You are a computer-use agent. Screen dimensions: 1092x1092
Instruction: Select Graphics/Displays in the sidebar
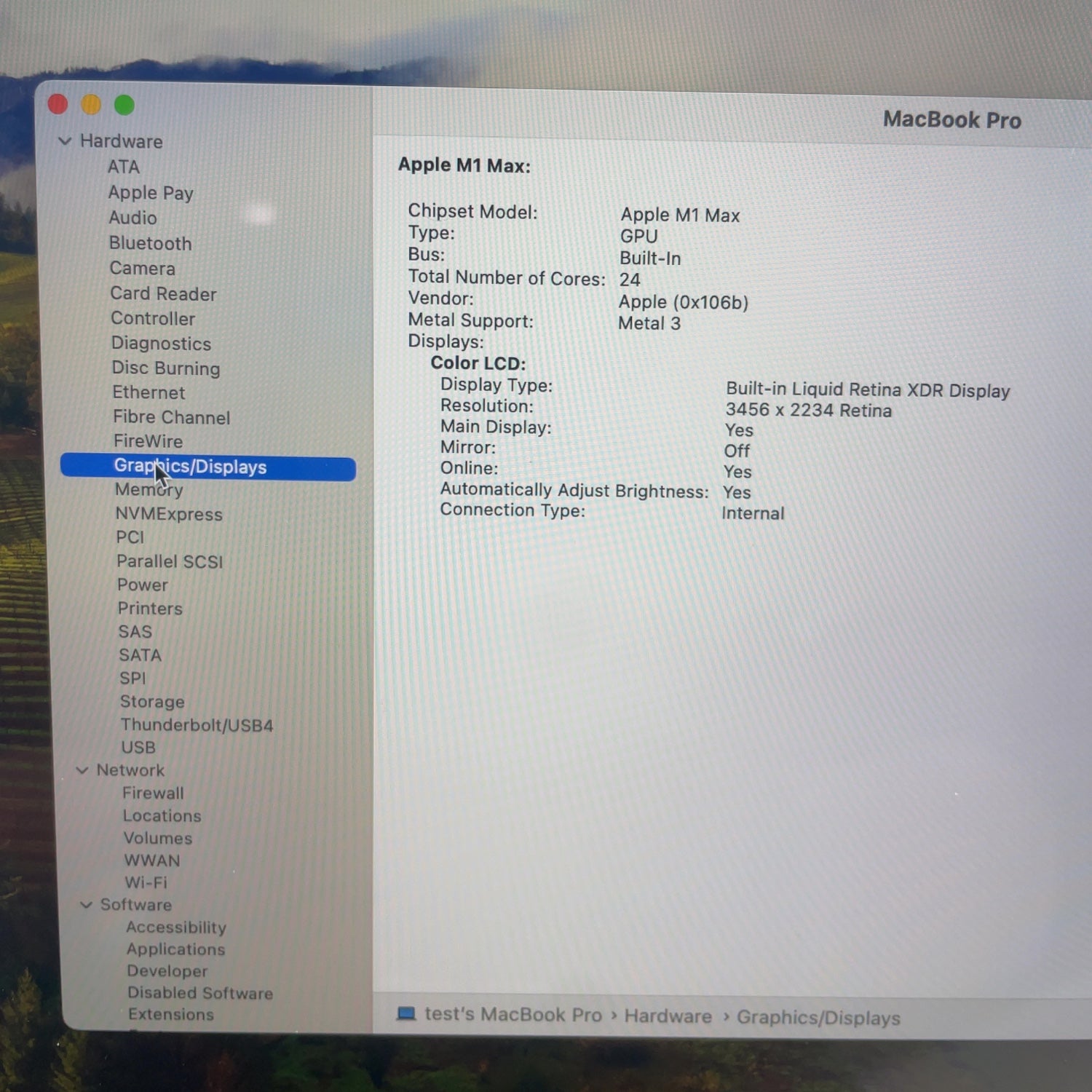pos(190,467)
